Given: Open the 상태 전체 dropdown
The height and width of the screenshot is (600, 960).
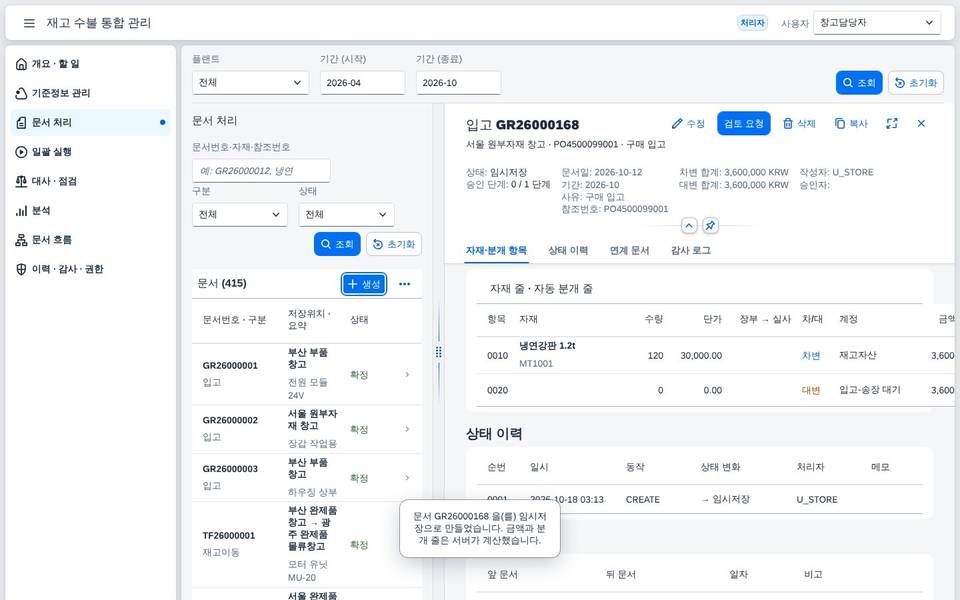Looking at the screenshot, I should (x=347, y=215).
